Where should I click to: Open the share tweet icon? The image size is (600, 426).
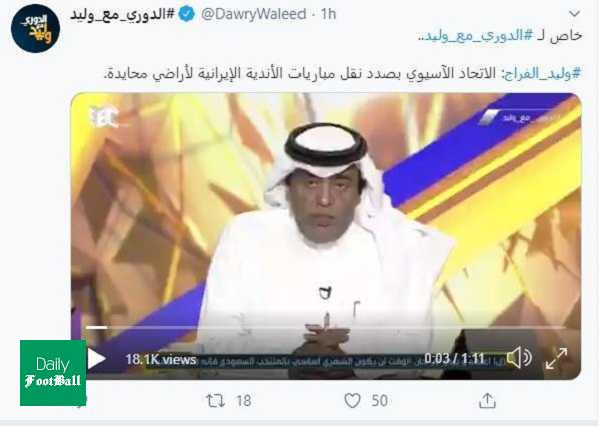[487, 400]
